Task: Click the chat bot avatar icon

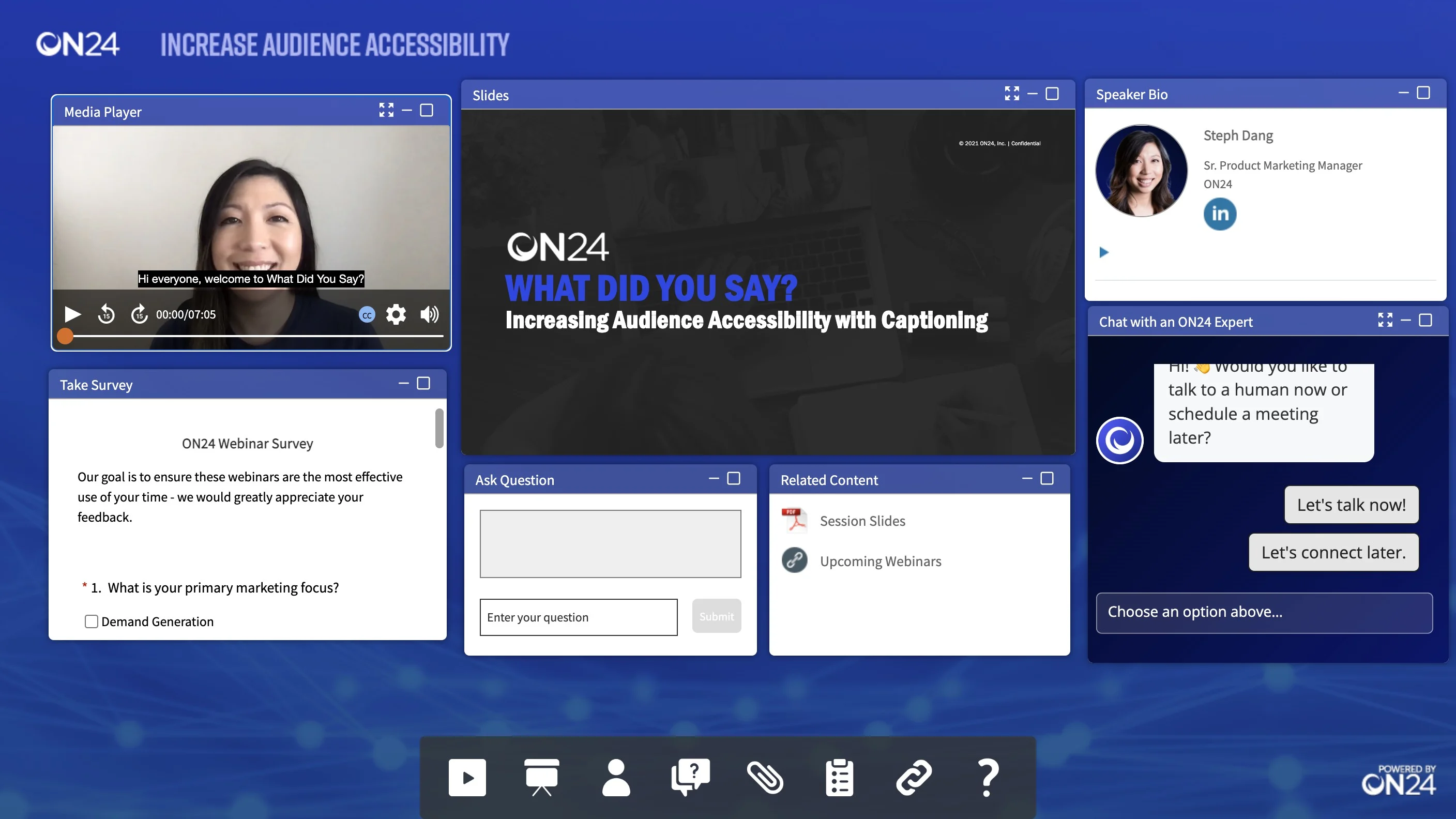Action: pyautogui.click(x=1120, y=439)
